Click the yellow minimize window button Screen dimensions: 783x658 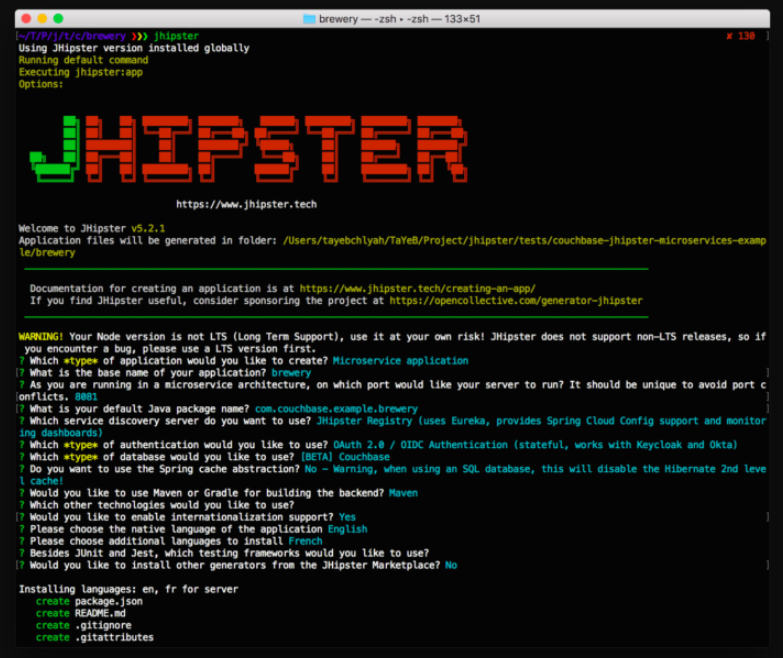coord(41,18)
